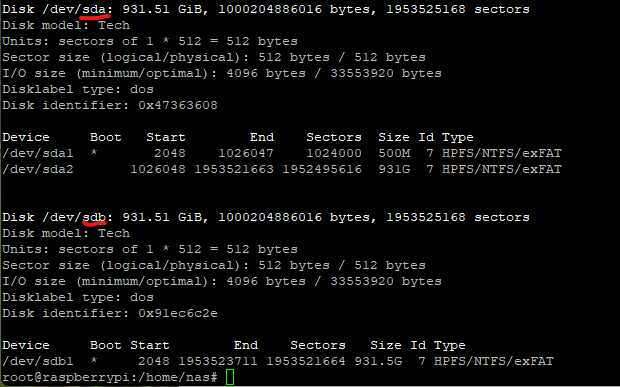
Task: Click the boot asterisk on the sda1 row
Action: click(x=94, y=152)
